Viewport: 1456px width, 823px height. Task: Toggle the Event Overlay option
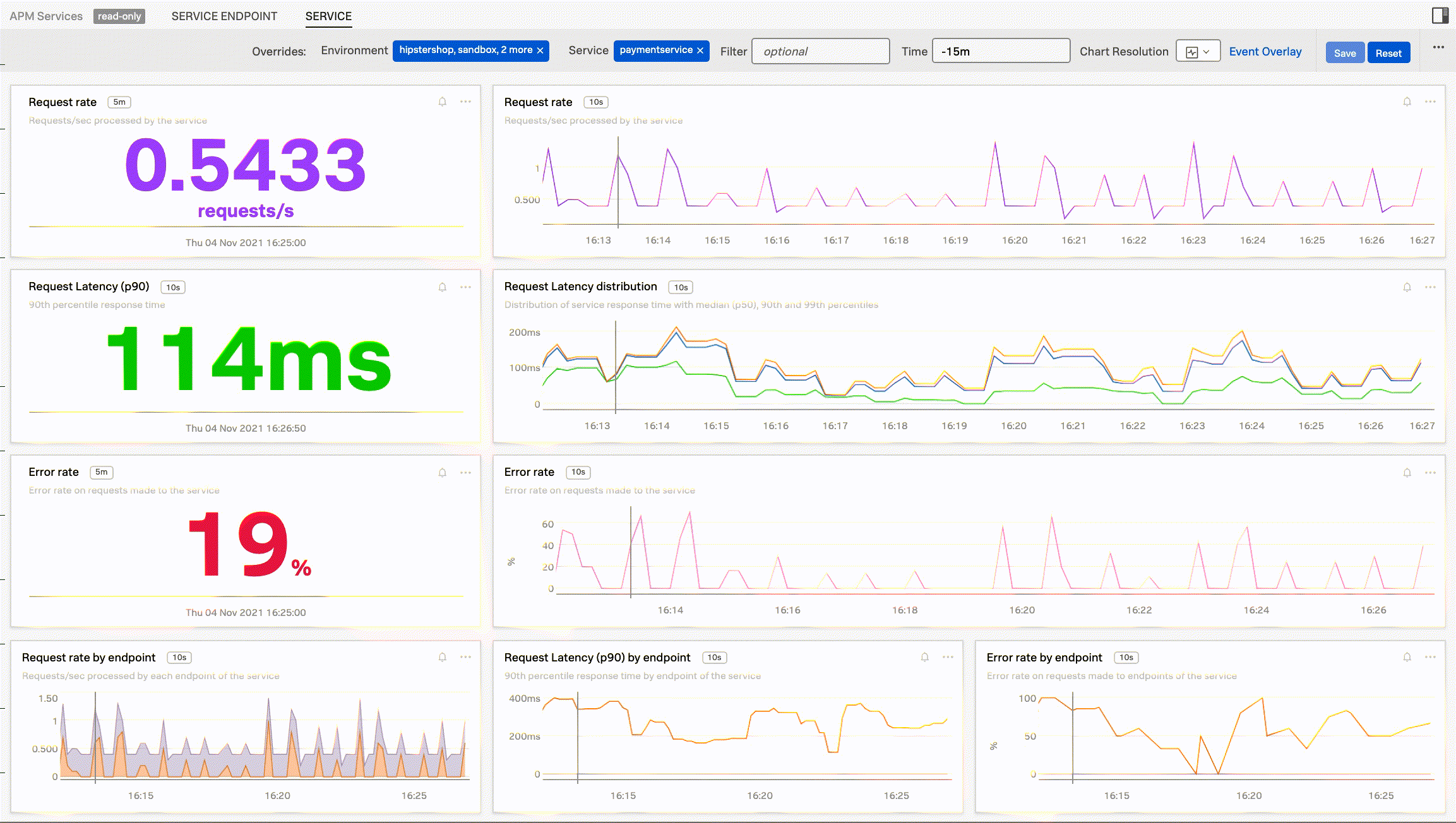[1266, 51]
